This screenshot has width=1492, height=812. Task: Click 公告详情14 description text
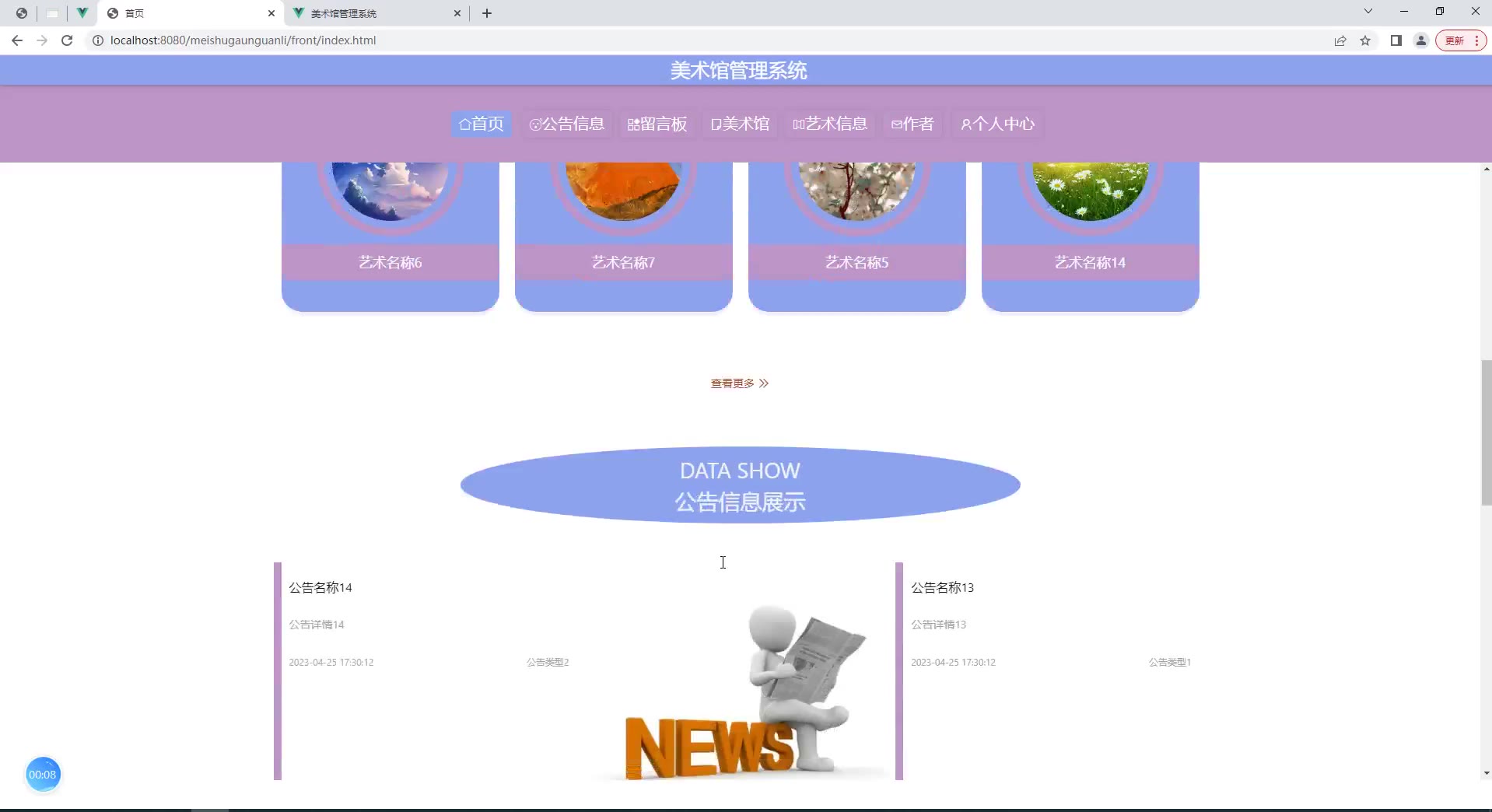click(317, 625)
